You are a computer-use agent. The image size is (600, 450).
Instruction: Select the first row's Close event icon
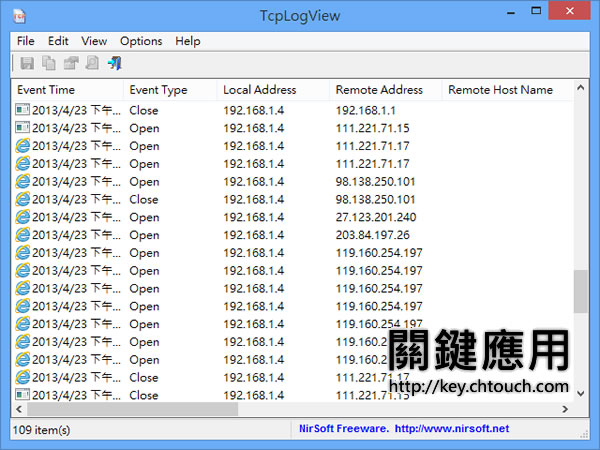23,110
